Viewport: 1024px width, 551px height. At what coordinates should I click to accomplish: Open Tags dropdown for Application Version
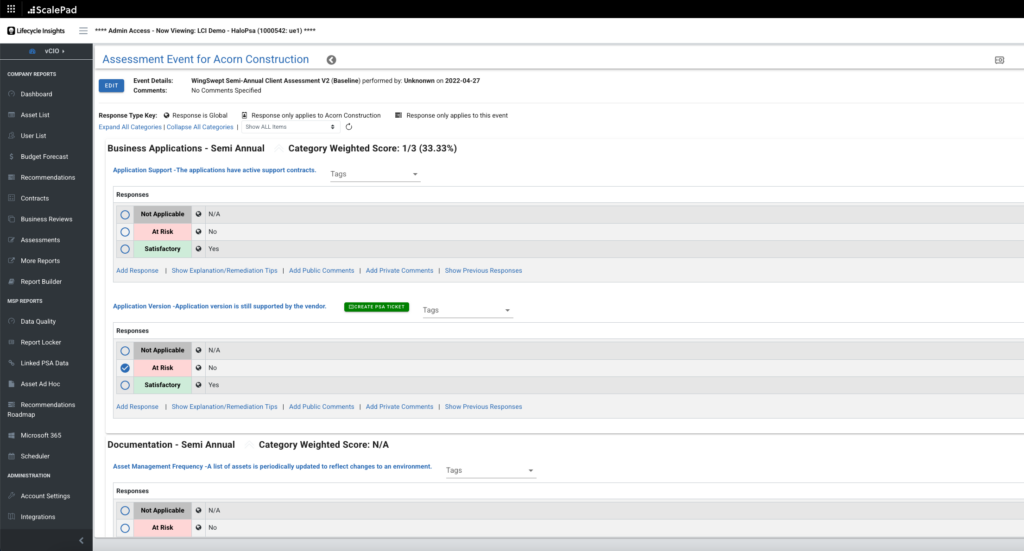click(x=467, y=310)
